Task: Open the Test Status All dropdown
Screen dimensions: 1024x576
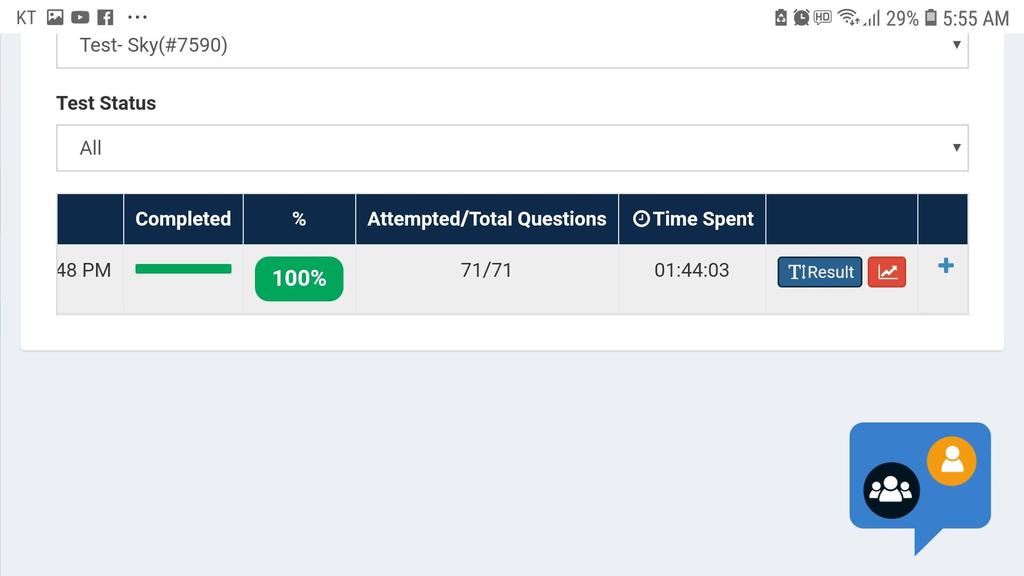Action: click(x=512, y=148)
